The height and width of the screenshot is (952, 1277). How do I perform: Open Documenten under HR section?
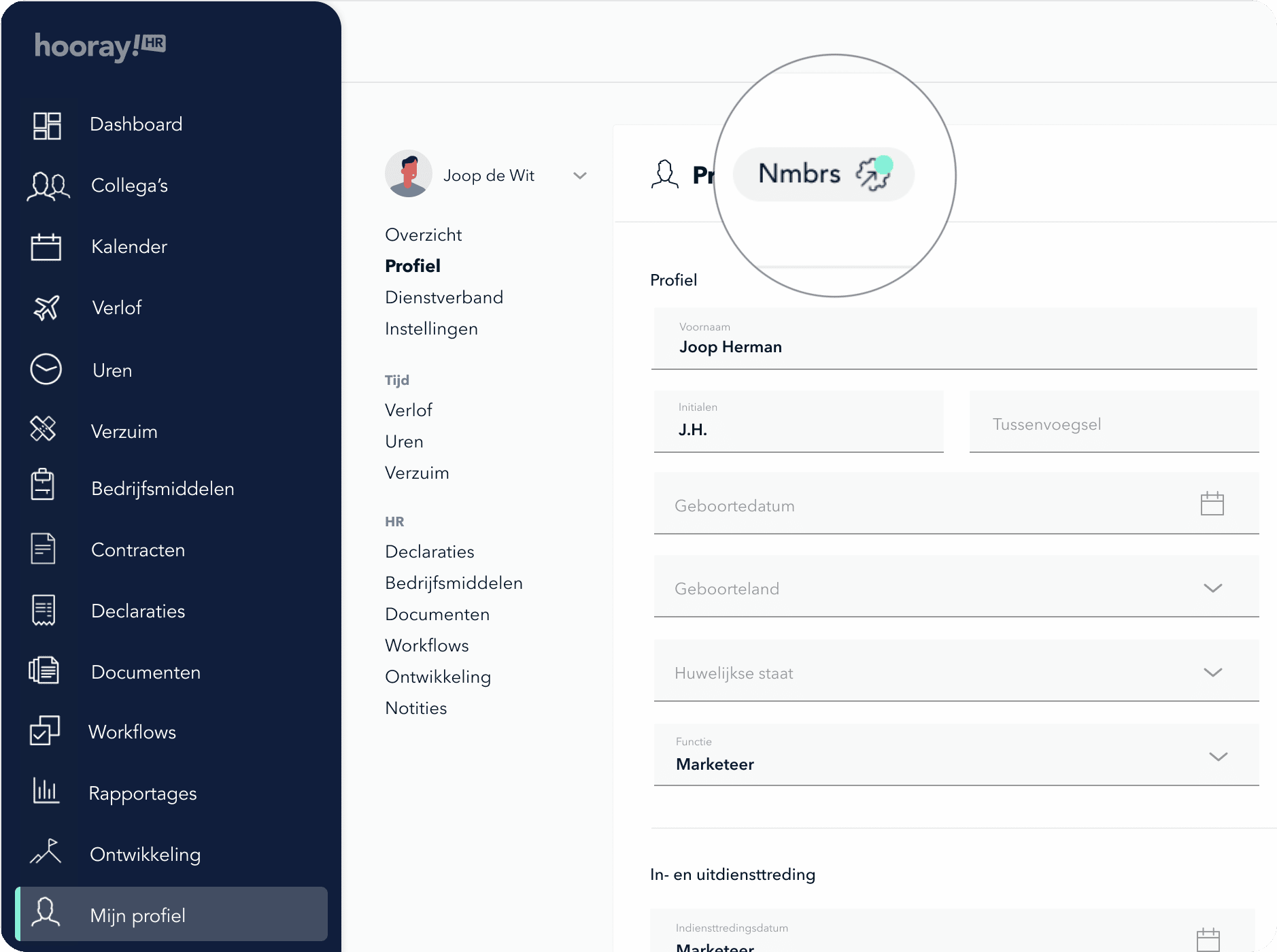click(437, 614)
